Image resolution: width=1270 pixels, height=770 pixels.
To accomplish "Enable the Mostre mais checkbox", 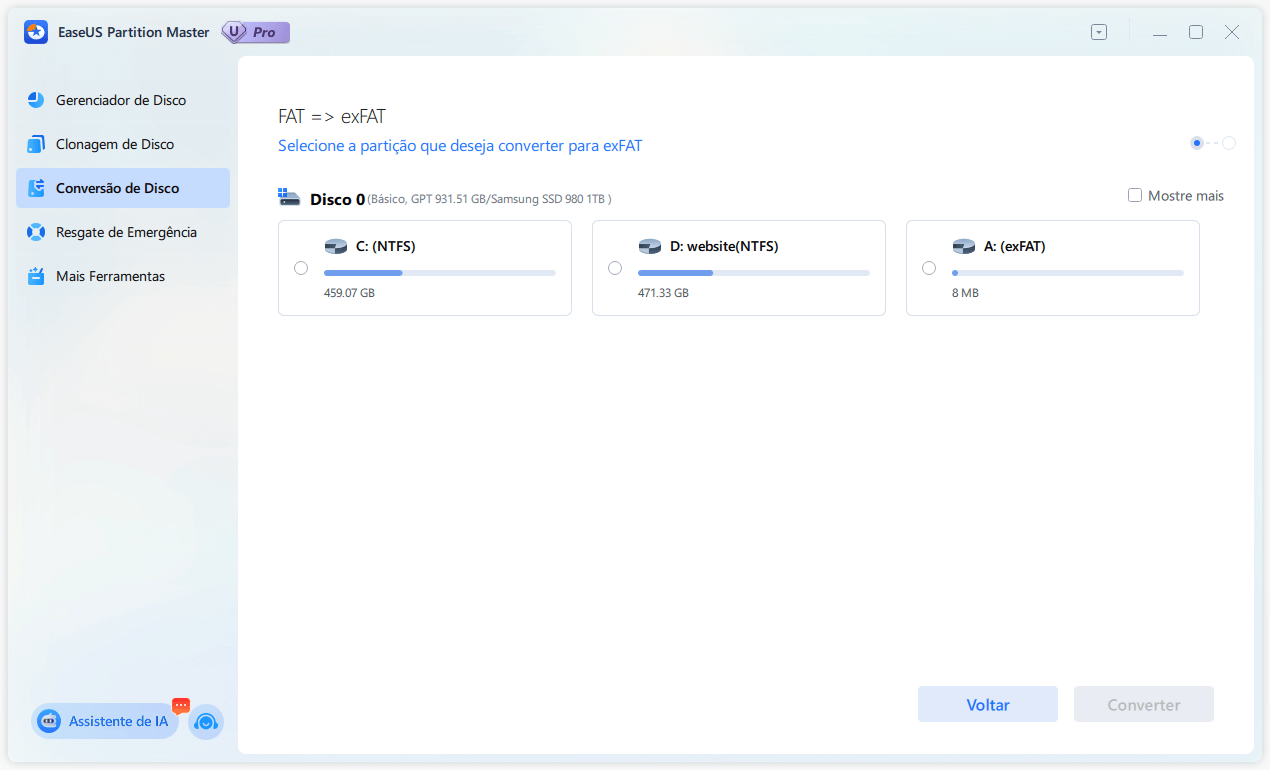I will [x=1135, y=196].
